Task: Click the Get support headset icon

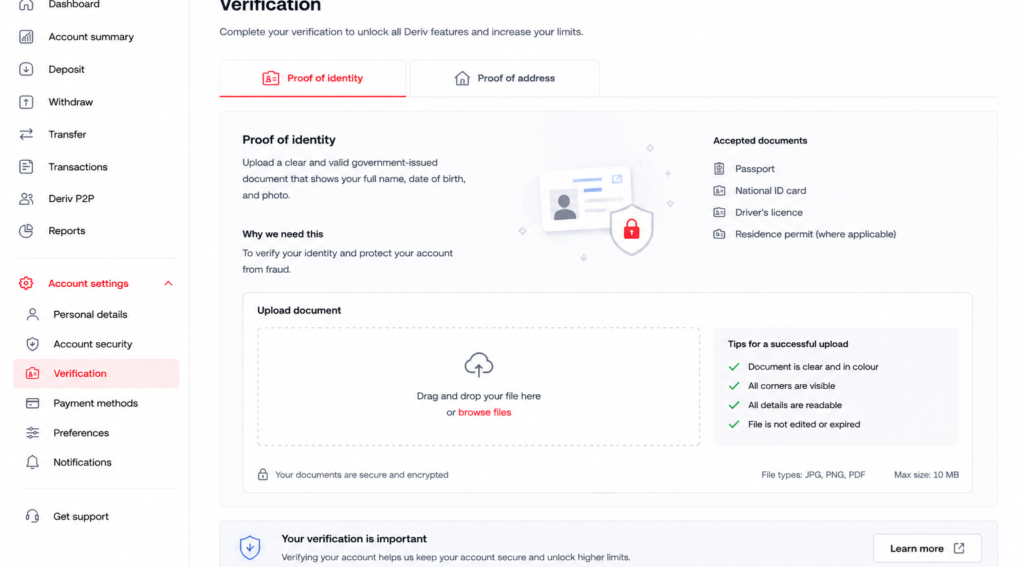Action: 32,516
